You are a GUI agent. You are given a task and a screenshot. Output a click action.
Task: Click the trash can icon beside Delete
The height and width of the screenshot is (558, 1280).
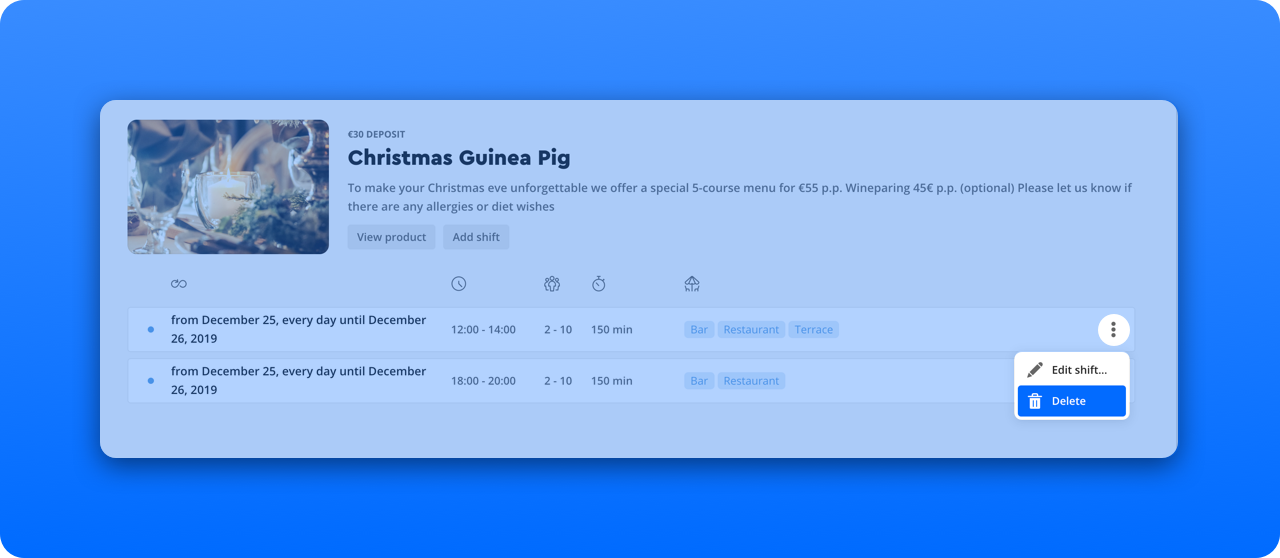1035,401
